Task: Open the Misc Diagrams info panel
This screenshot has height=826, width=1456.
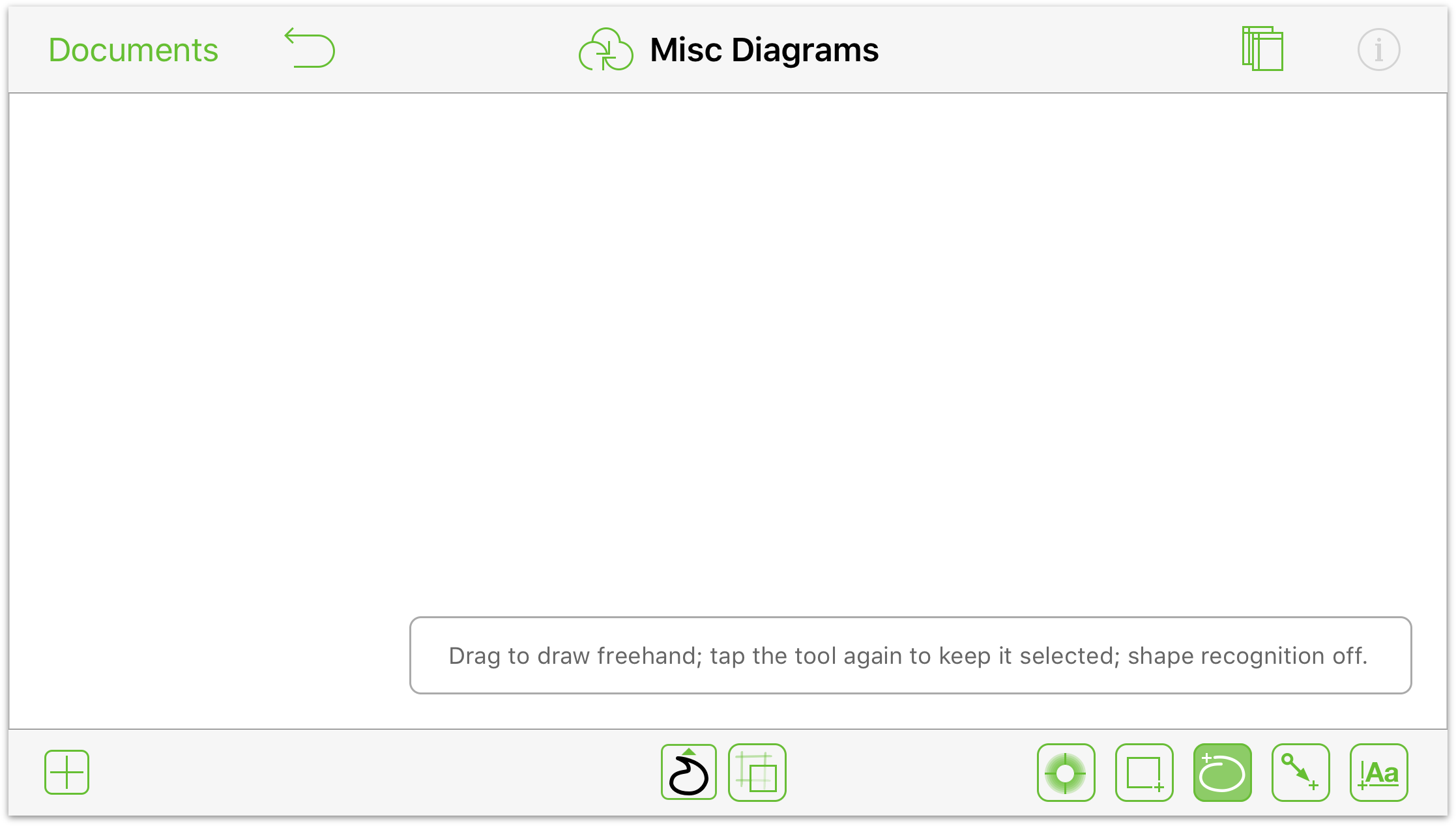Action: (1377, 49)
